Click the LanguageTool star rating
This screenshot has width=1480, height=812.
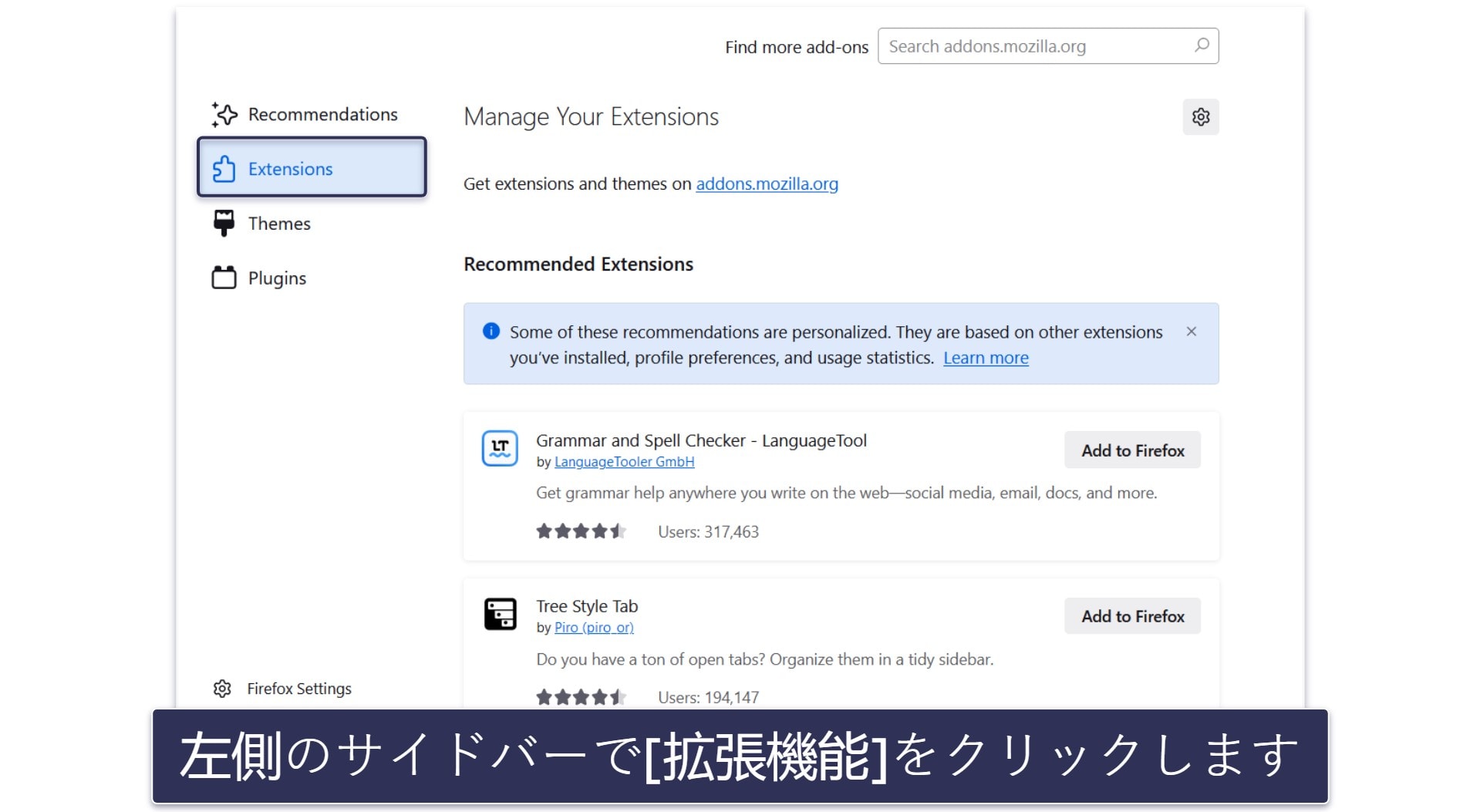[581, 531]
